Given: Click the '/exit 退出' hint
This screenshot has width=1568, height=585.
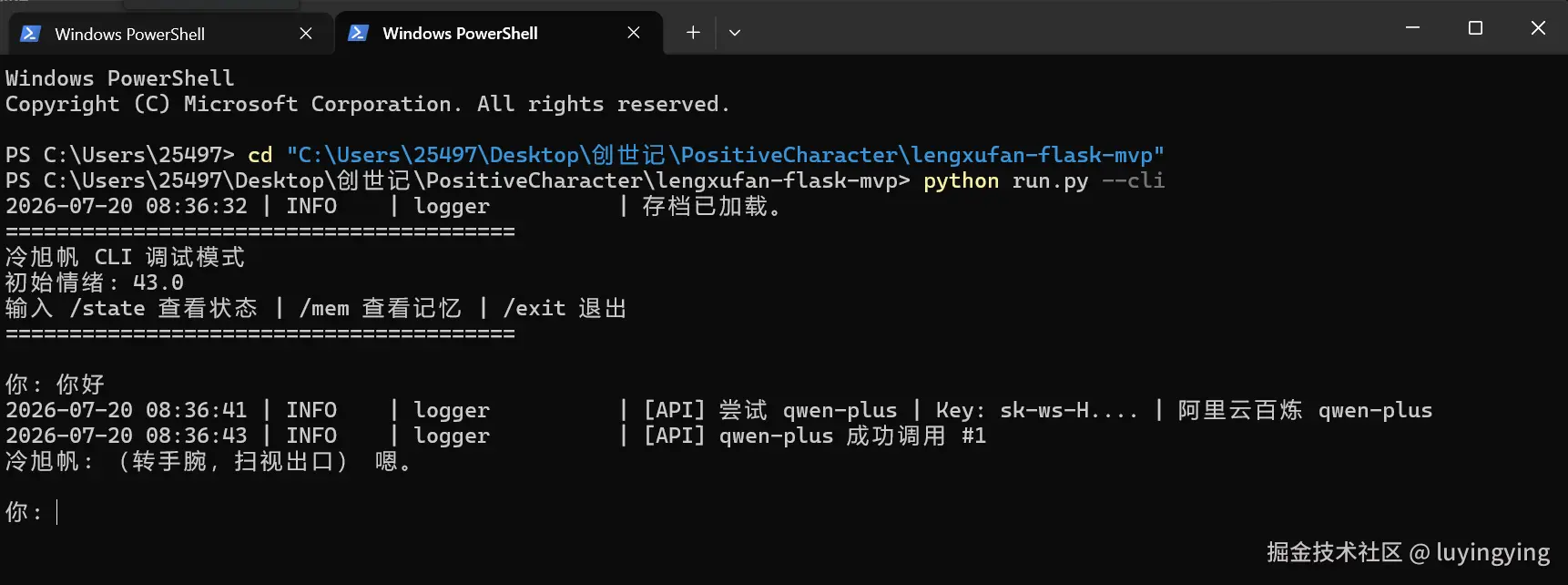Looking at the screenshot, I should [x=565, y=308].
